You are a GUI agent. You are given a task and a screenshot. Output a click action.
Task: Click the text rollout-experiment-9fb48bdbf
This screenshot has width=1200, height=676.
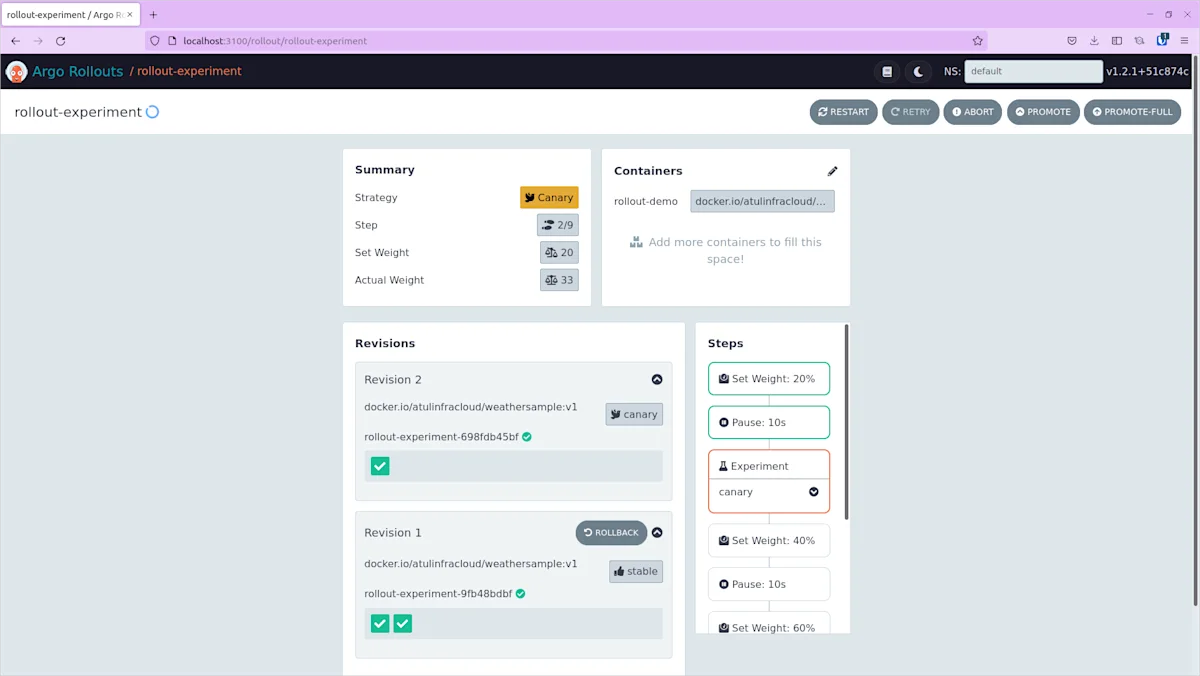tap(438, 594)
